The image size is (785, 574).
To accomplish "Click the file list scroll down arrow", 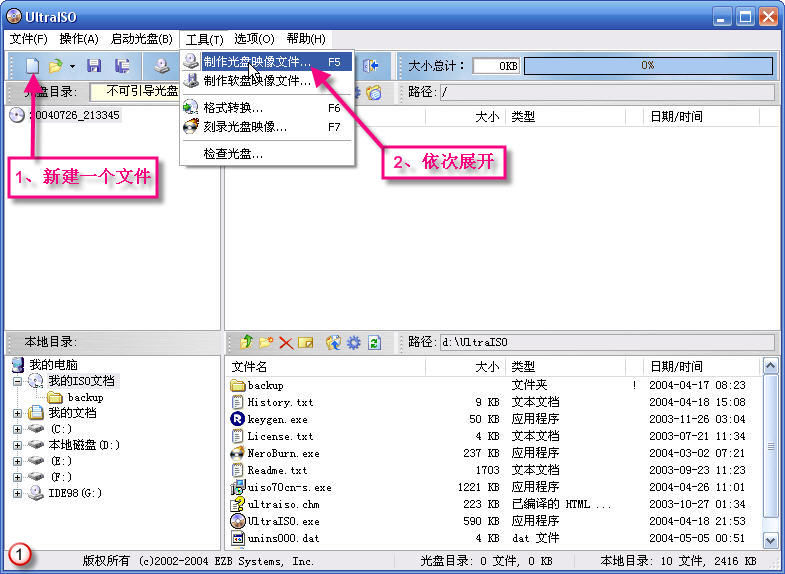I will point(770,540).
